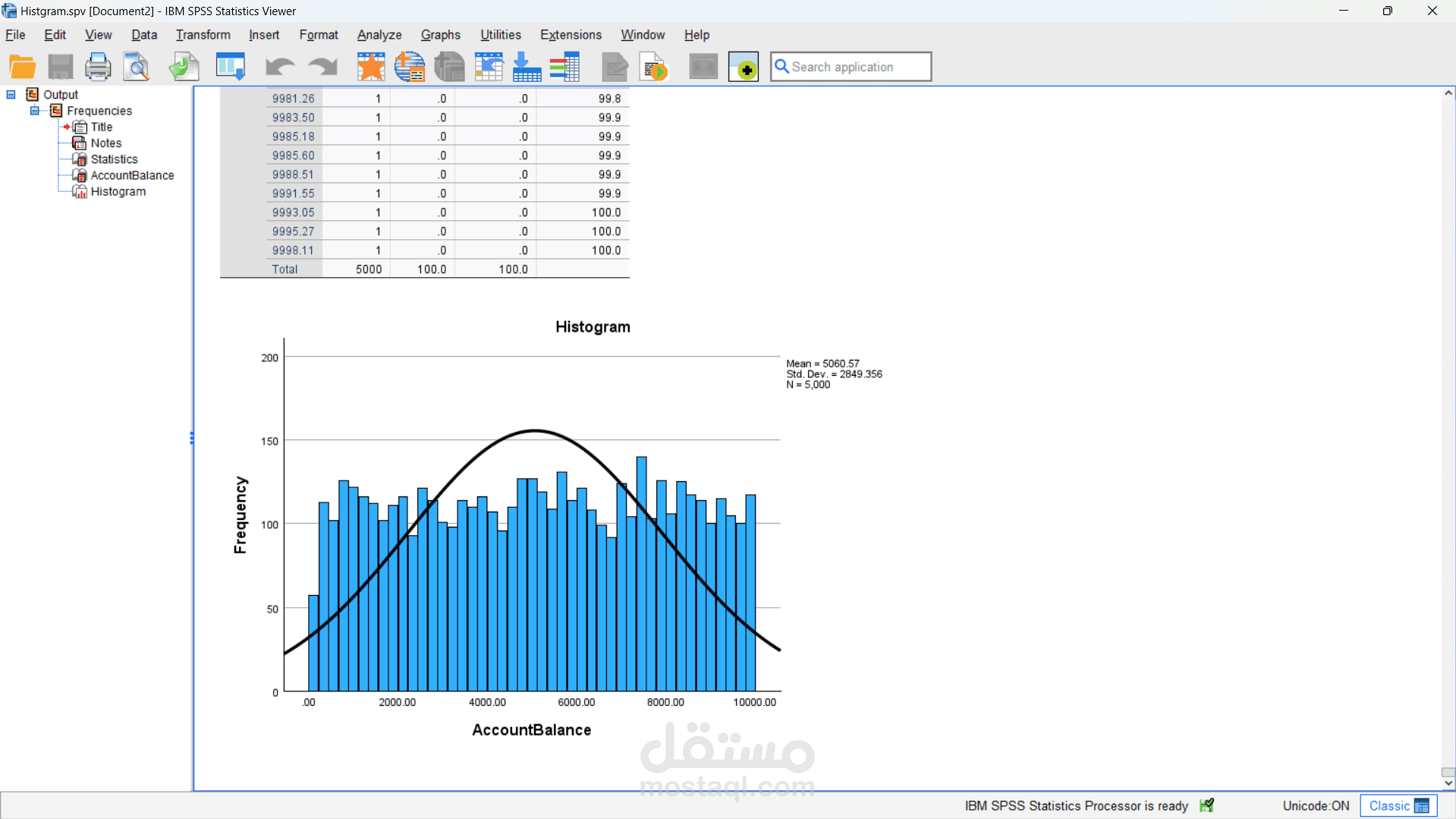This screenshot has width=1456, height=819.
Task: Open Print Preview magnifier icon
Action: click(x=137, y=67)
